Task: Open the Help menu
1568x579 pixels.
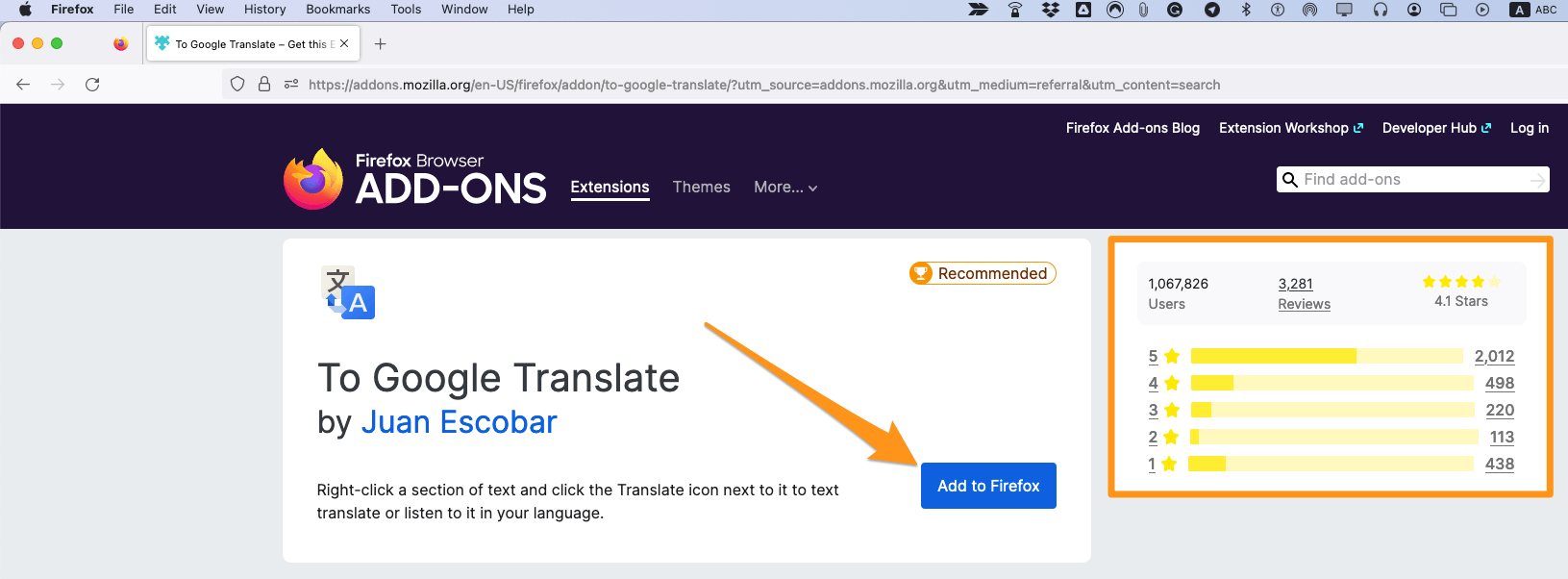Action: click(x=521, y=10)
